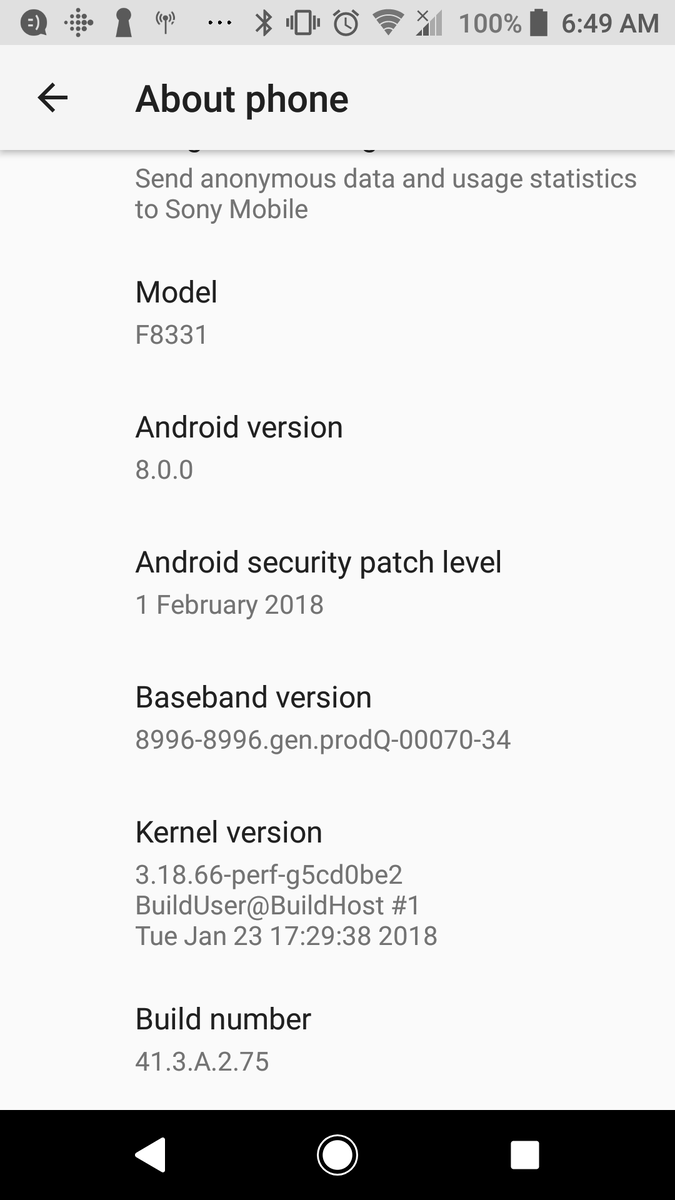
Task: Tap the recent apps square button
Action: 525,1155
